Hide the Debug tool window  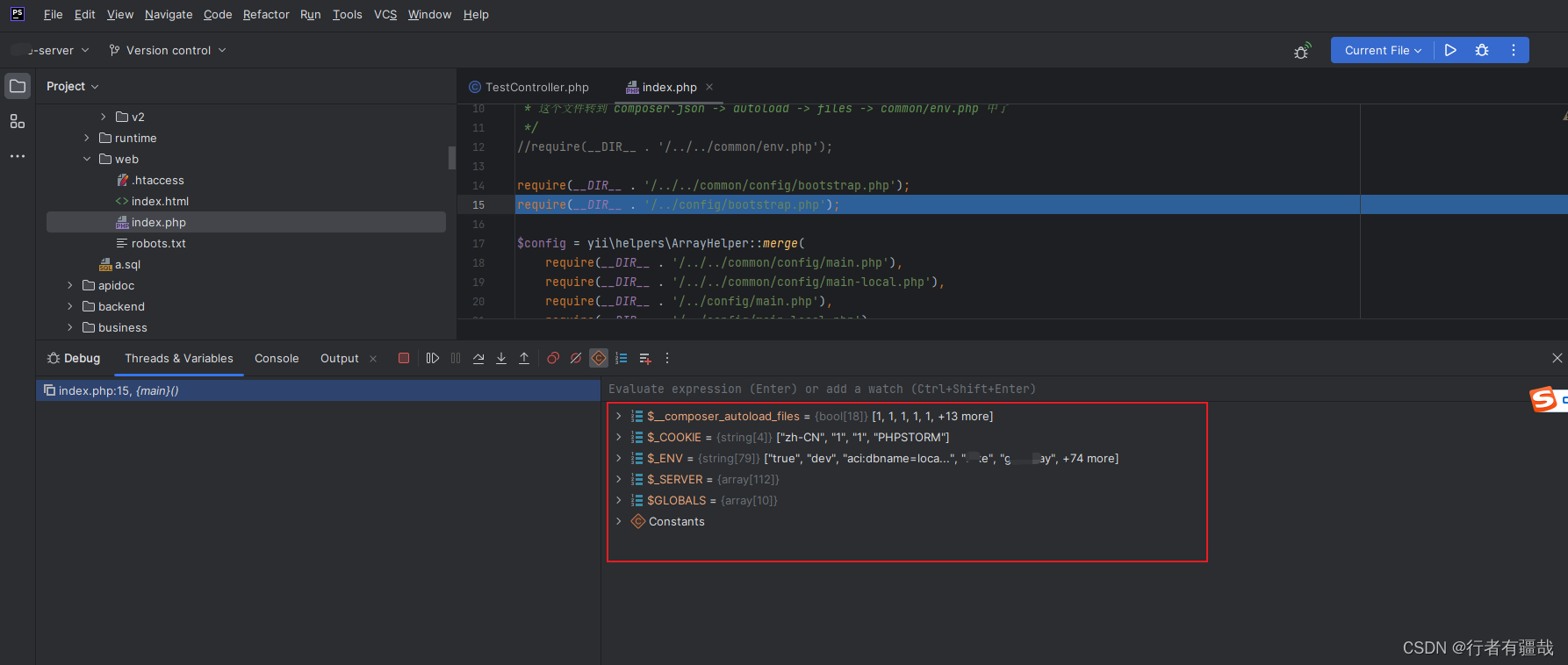1557,358
